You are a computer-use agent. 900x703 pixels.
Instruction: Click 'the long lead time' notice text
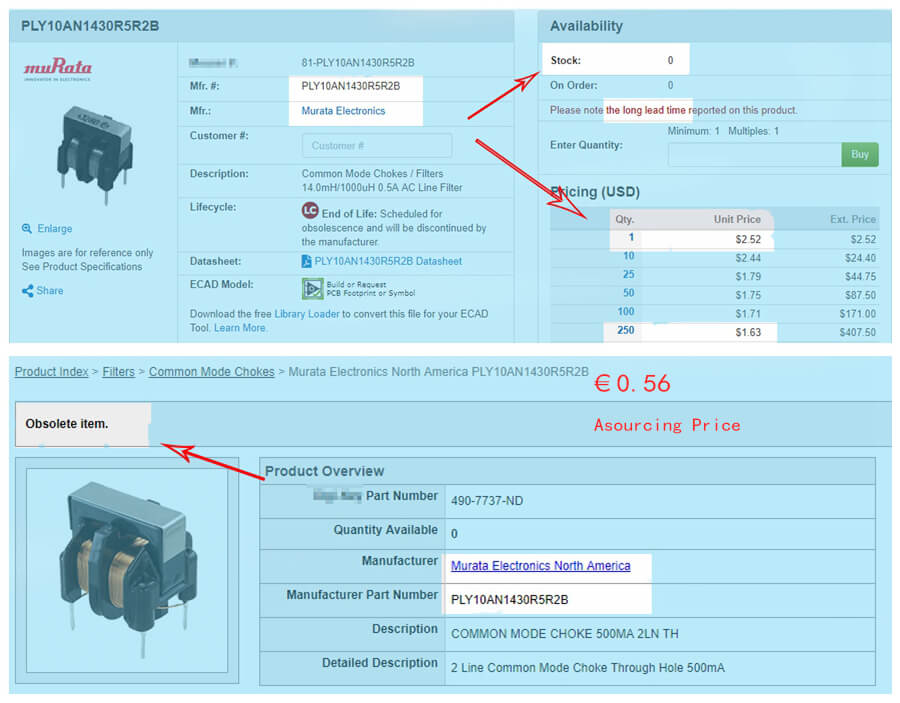(x=646, y=110)
